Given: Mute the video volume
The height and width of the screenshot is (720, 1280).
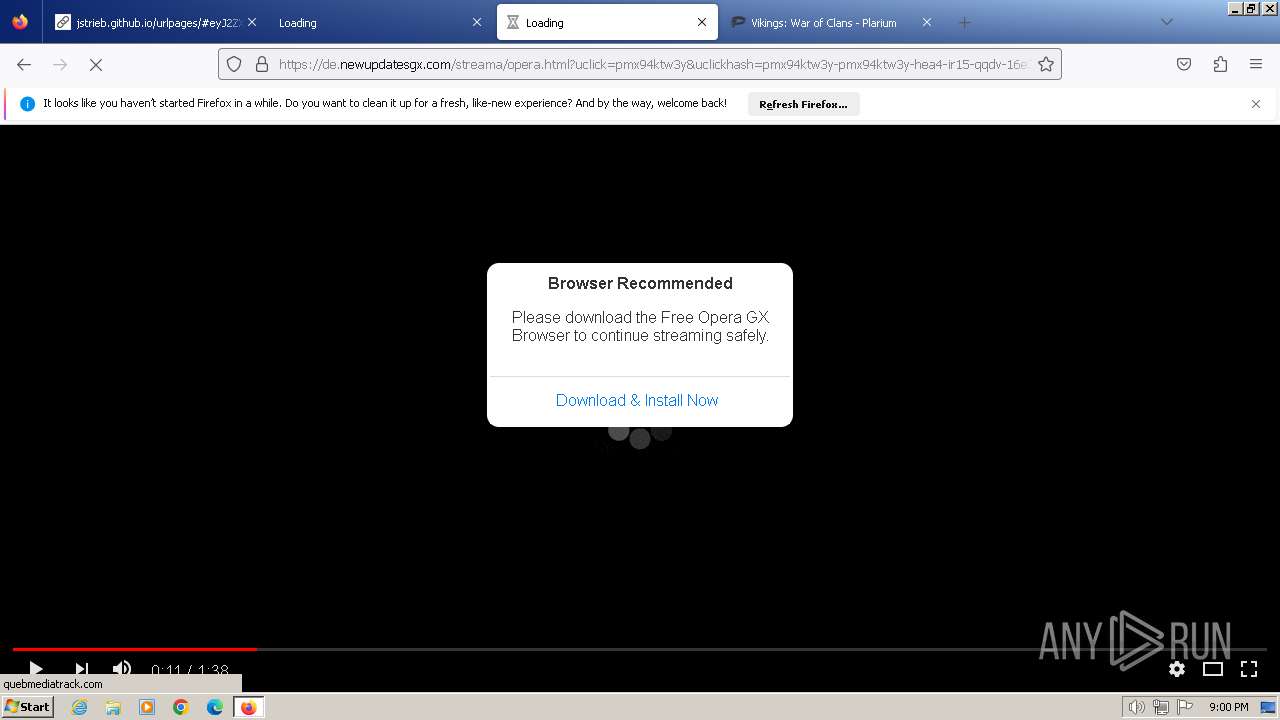Looking at the screenshot, I should (x=122, y=669).
